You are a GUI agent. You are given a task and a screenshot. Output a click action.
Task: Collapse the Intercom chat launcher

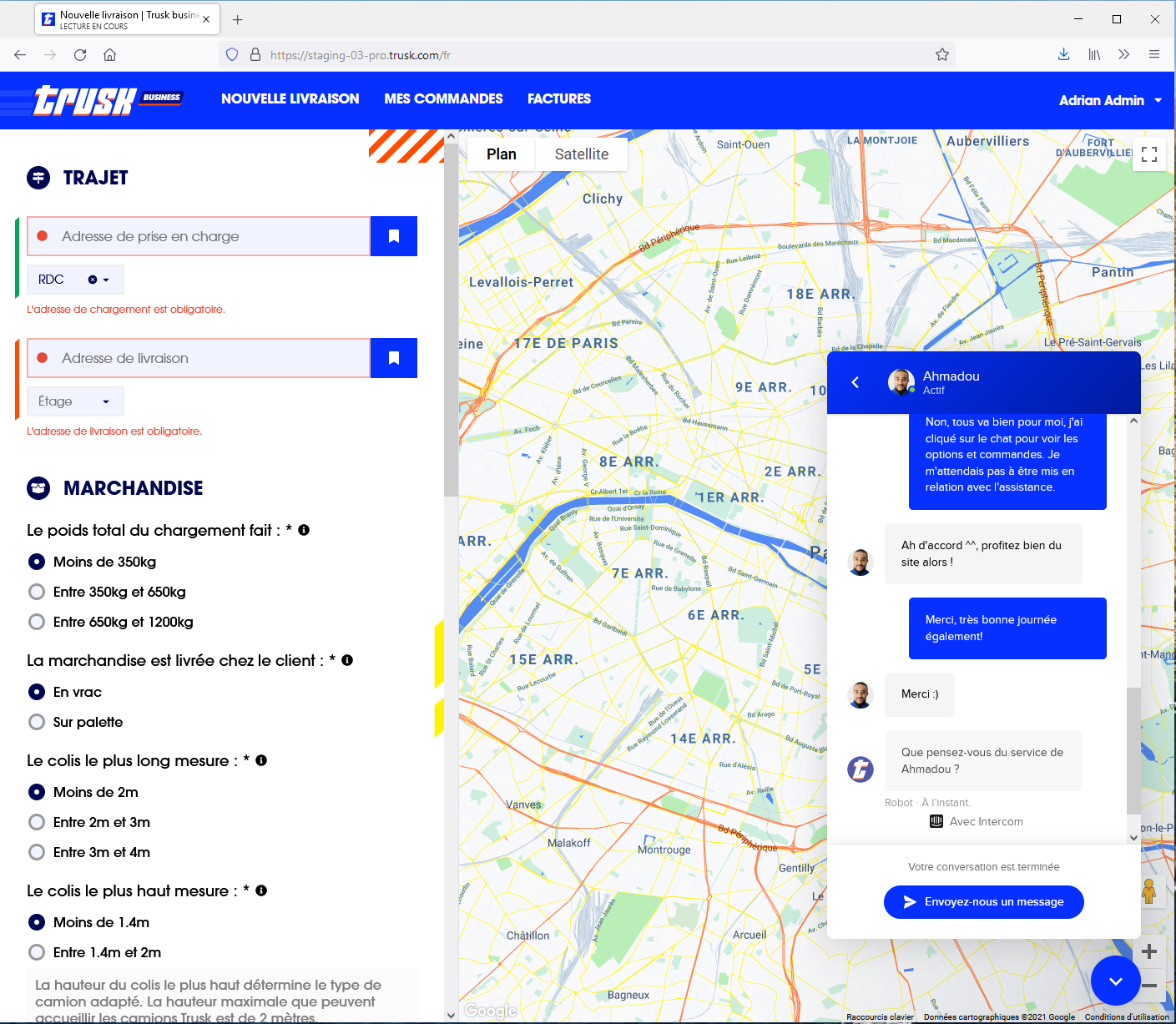[1116, 981]
